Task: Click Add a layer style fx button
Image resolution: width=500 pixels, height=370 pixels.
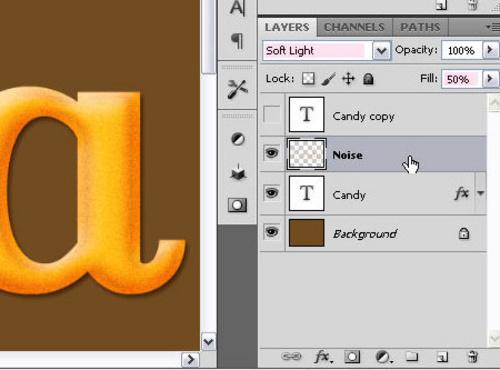Action: [x=323, y=357]
